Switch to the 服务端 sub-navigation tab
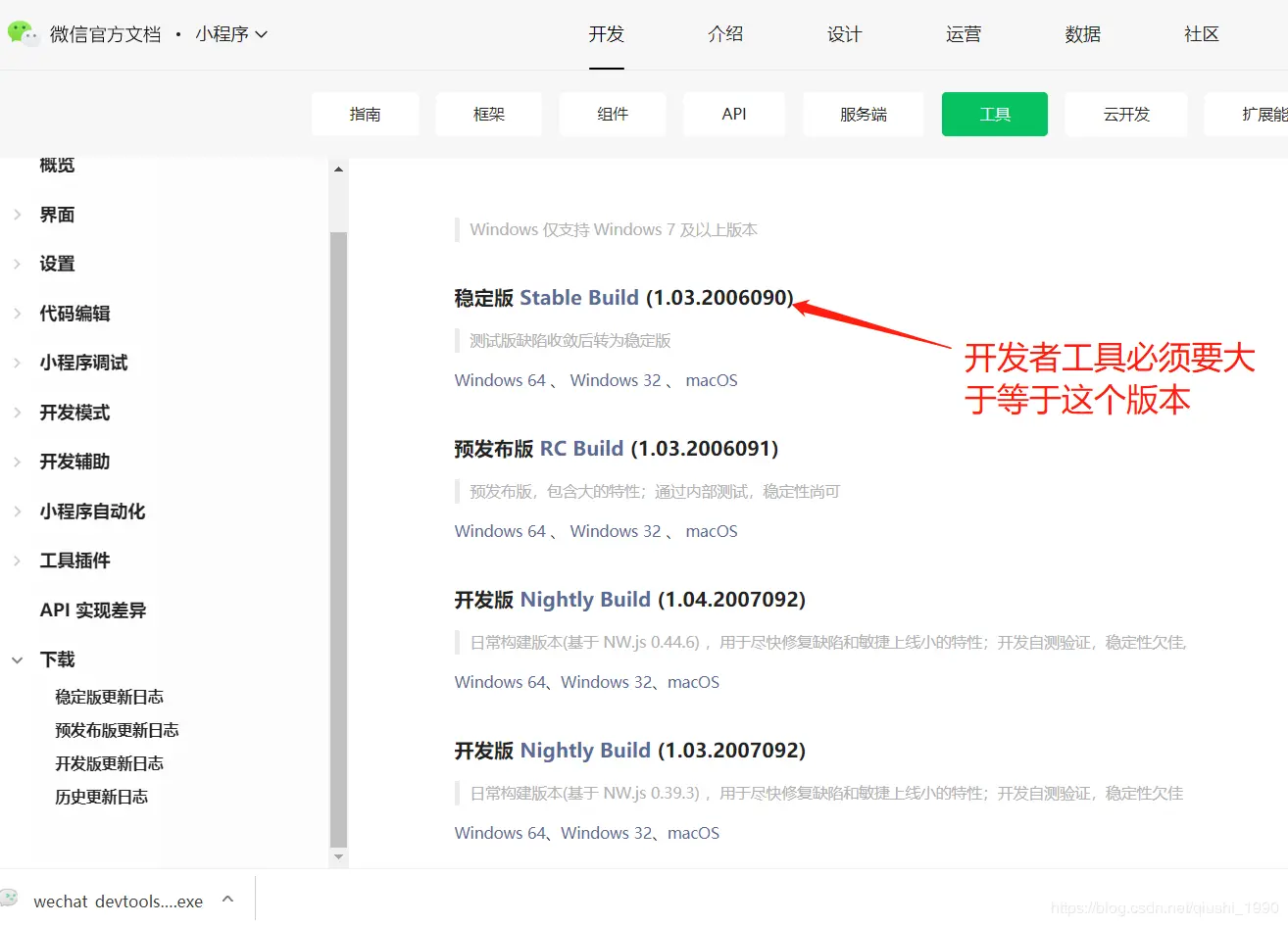Viewport: 1288px width, 926px height. [864, 114]
